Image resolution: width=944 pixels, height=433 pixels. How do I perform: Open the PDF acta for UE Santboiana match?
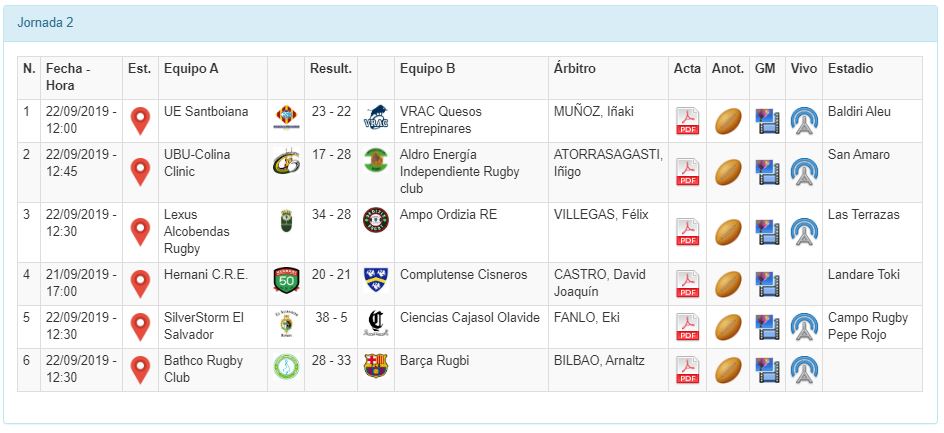(687, 121)
